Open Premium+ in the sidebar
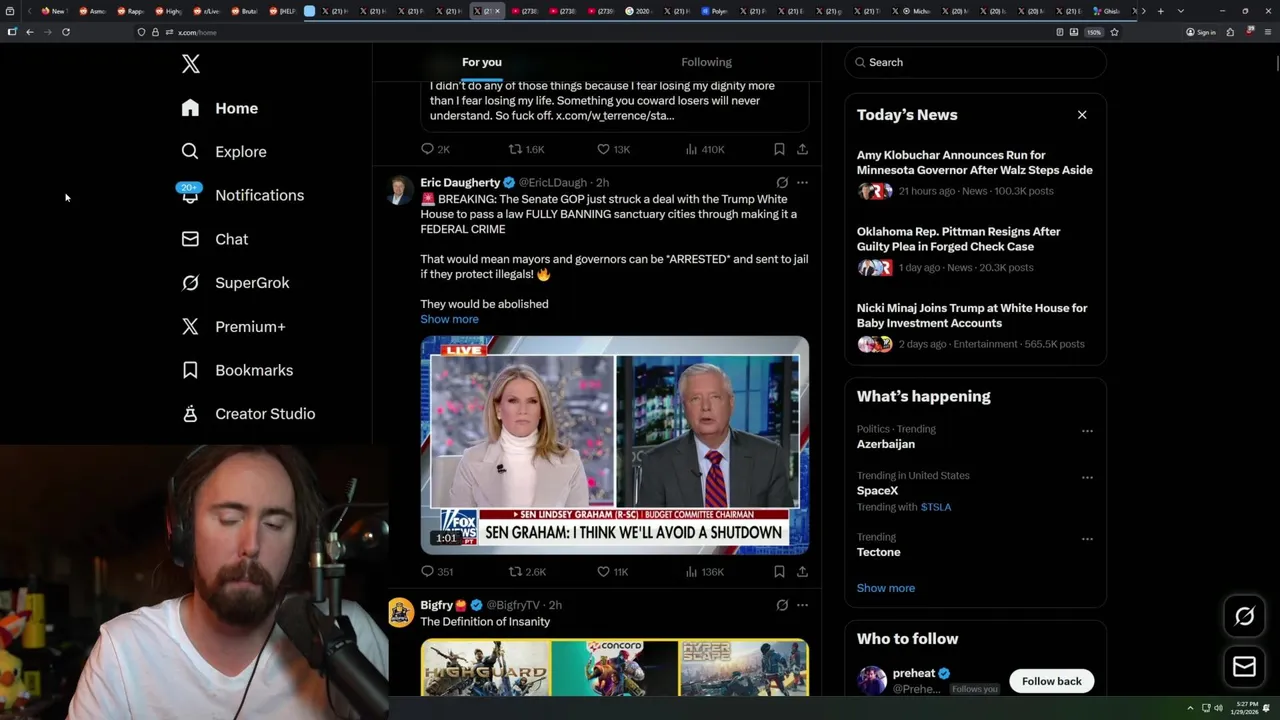The width and height of the screenshot is (1280, 720). point(233,327)
